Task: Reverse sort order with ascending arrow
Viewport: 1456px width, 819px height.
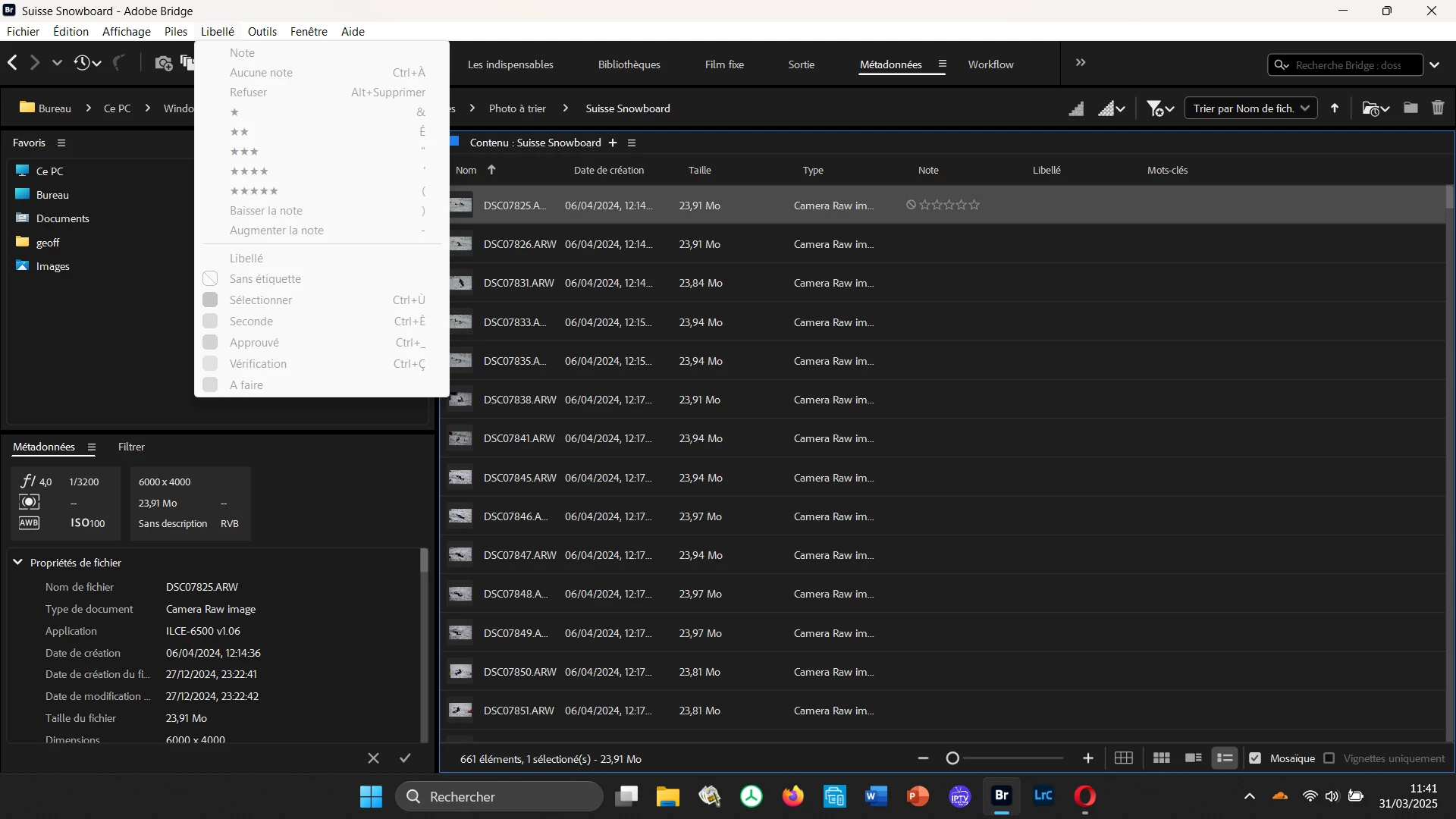Action: (x=1335, y=108)
